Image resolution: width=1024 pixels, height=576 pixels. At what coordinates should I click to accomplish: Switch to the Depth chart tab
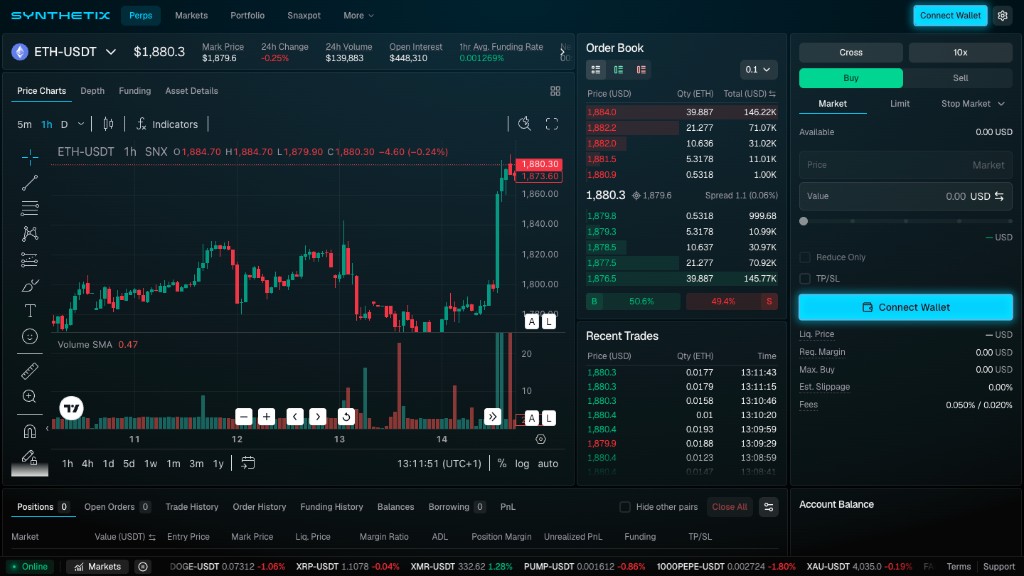(x=92, y=91)
